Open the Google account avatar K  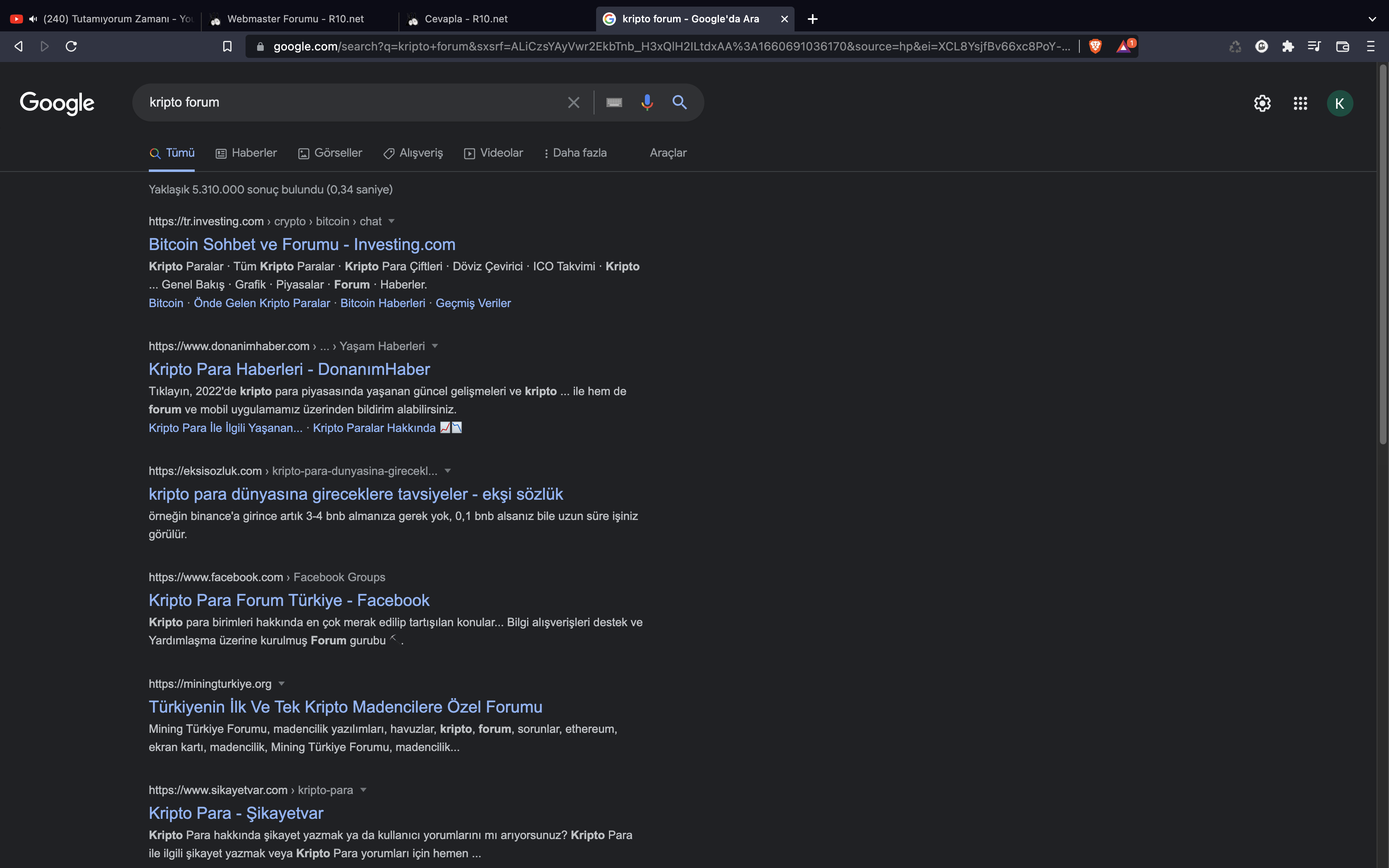click(x=1340, y=103)
